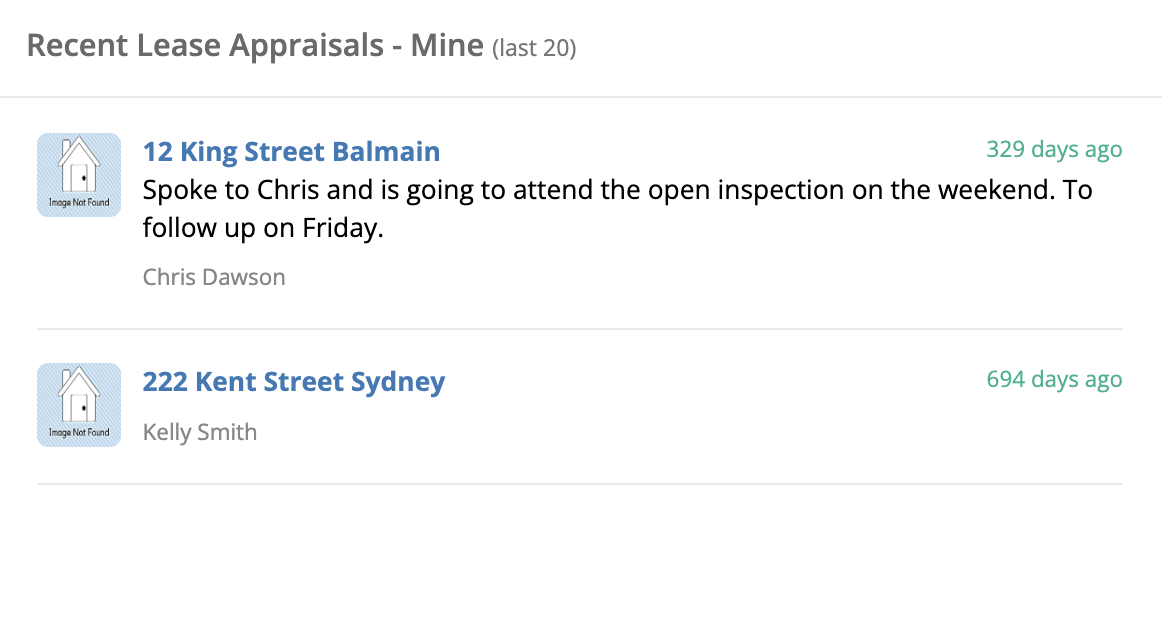1162x642 pixels.
Task: Click the house door icon in King Street thumbnail
Action: click(80, 178)
